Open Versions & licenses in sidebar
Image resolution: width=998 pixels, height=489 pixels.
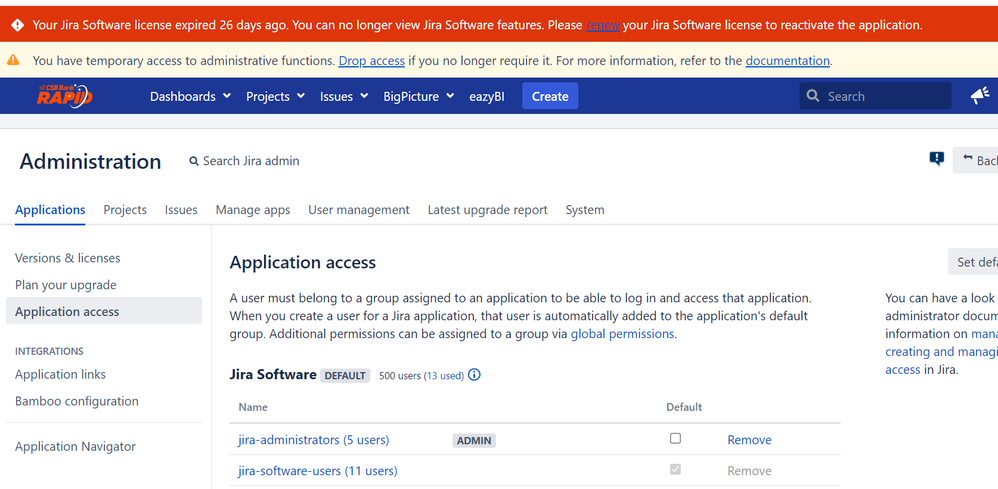(67, 258)
